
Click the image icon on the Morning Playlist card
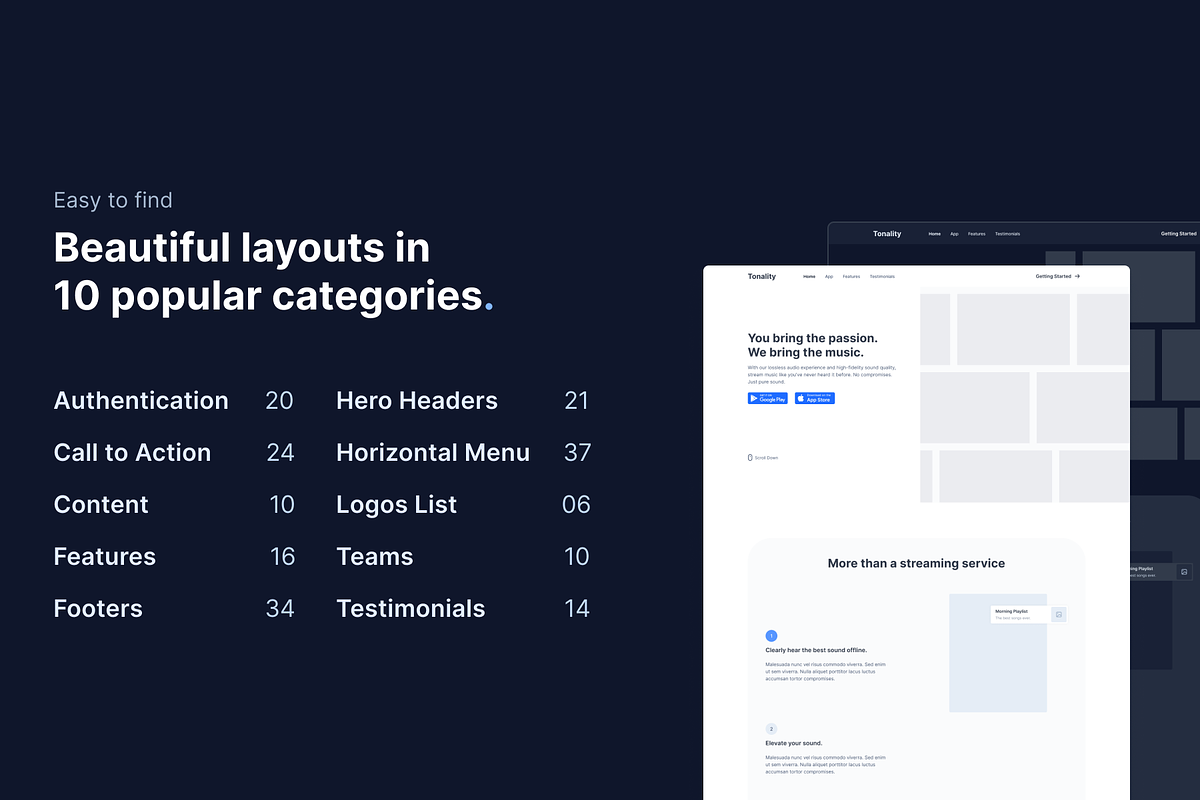[1059, 614]
